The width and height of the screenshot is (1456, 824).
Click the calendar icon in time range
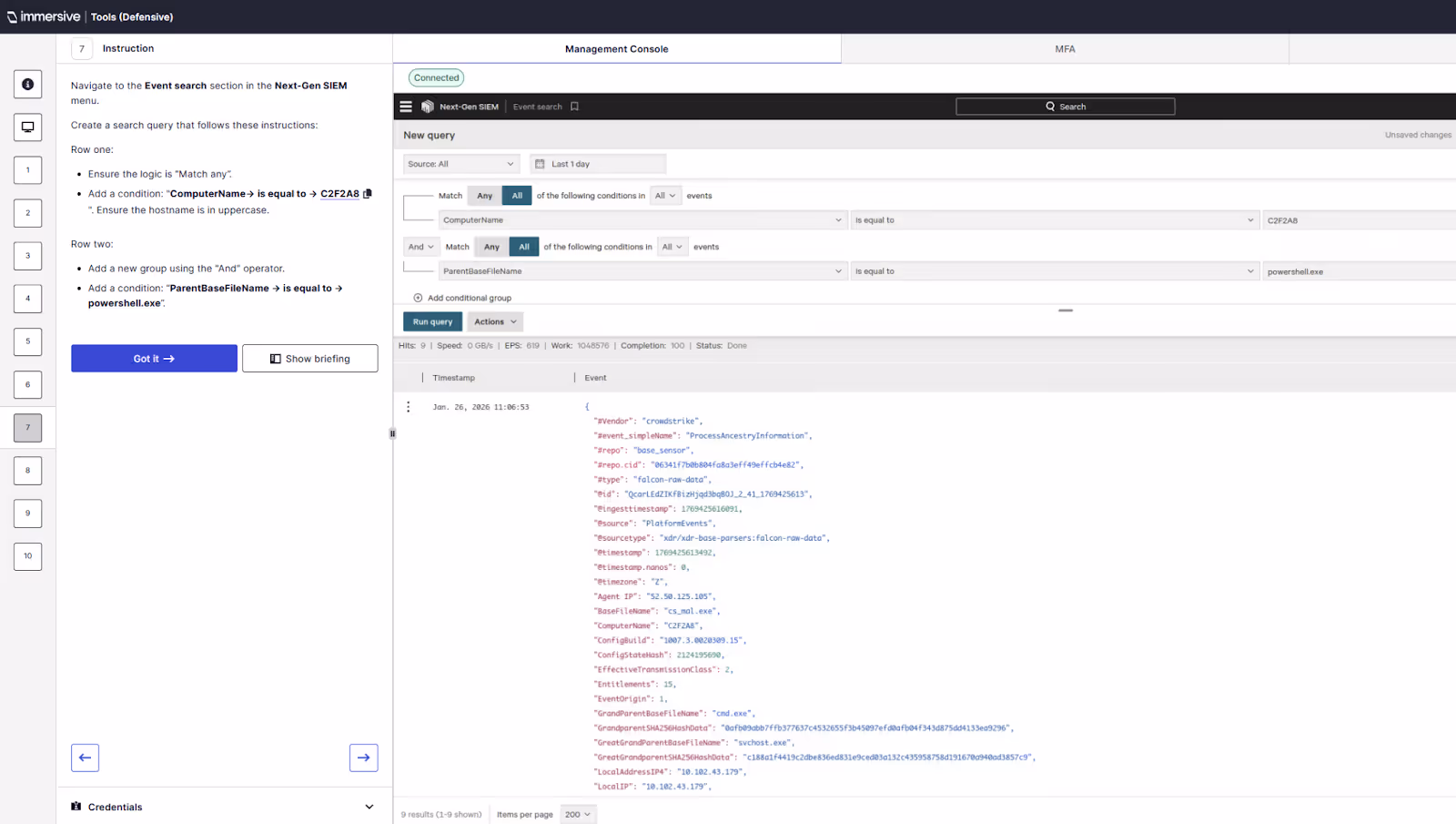[x=540, y=164]
